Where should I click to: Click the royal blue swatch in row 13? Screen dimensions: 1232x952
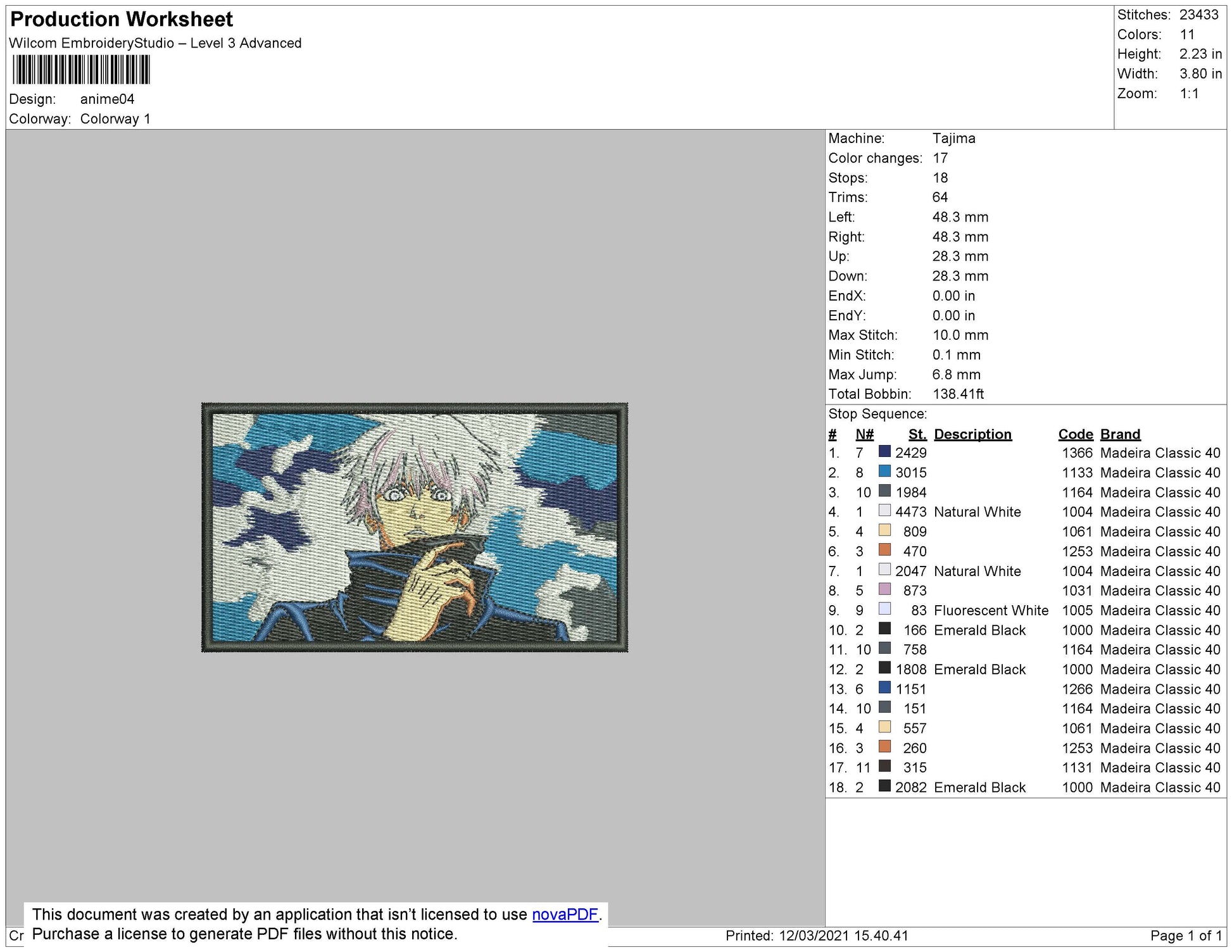(884, 688)
